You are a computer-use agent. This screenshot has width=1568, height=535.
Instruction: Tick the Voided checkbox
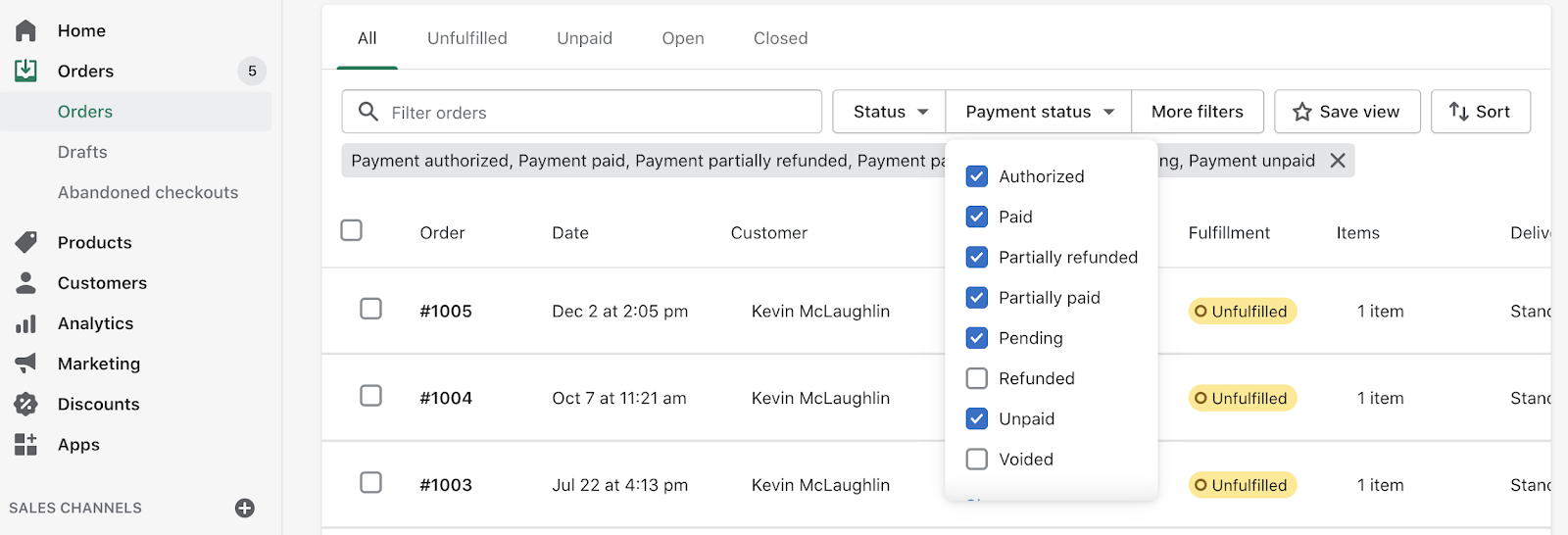976,459
